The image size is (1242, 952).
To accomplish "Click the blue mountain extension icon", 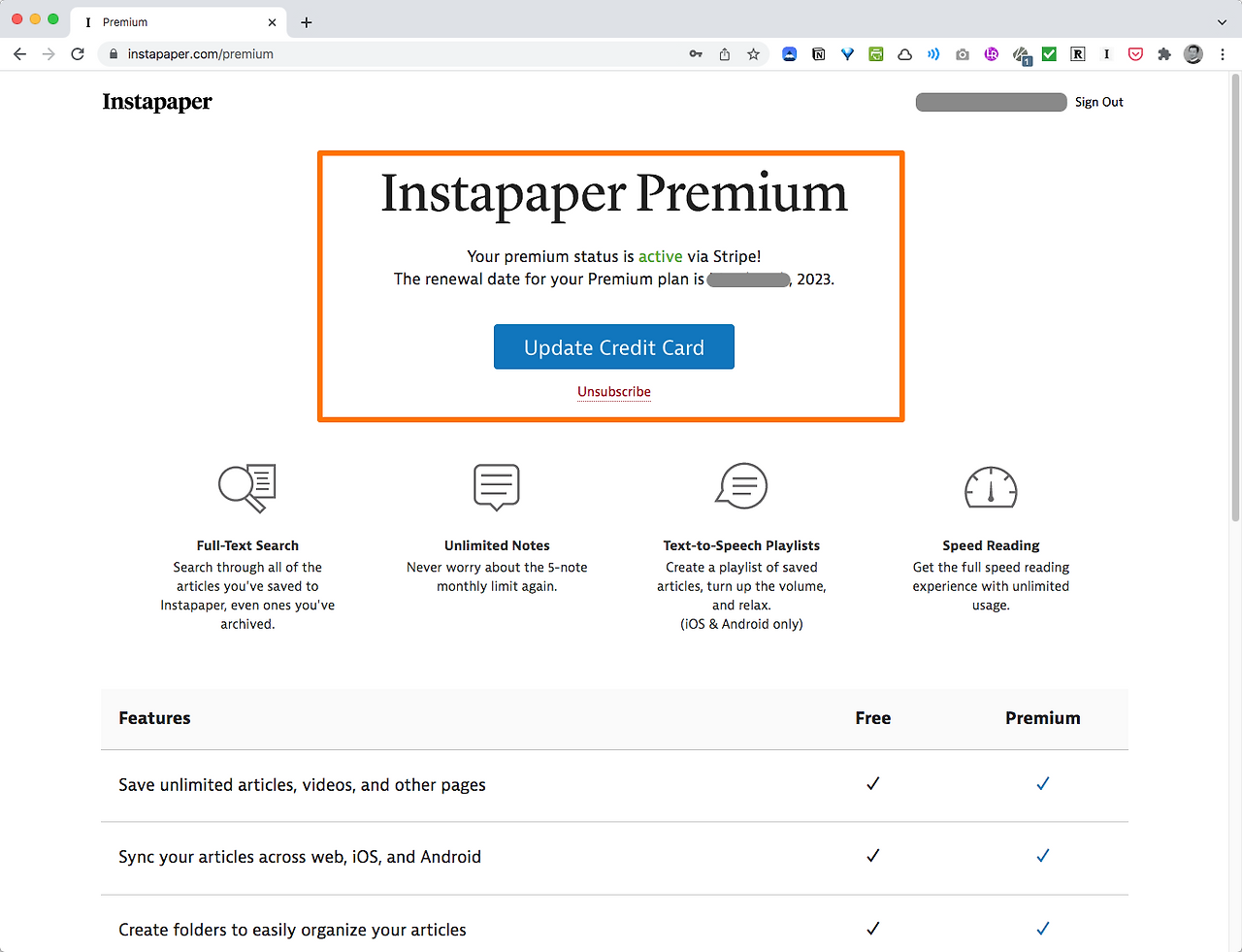I will (790, 54).
